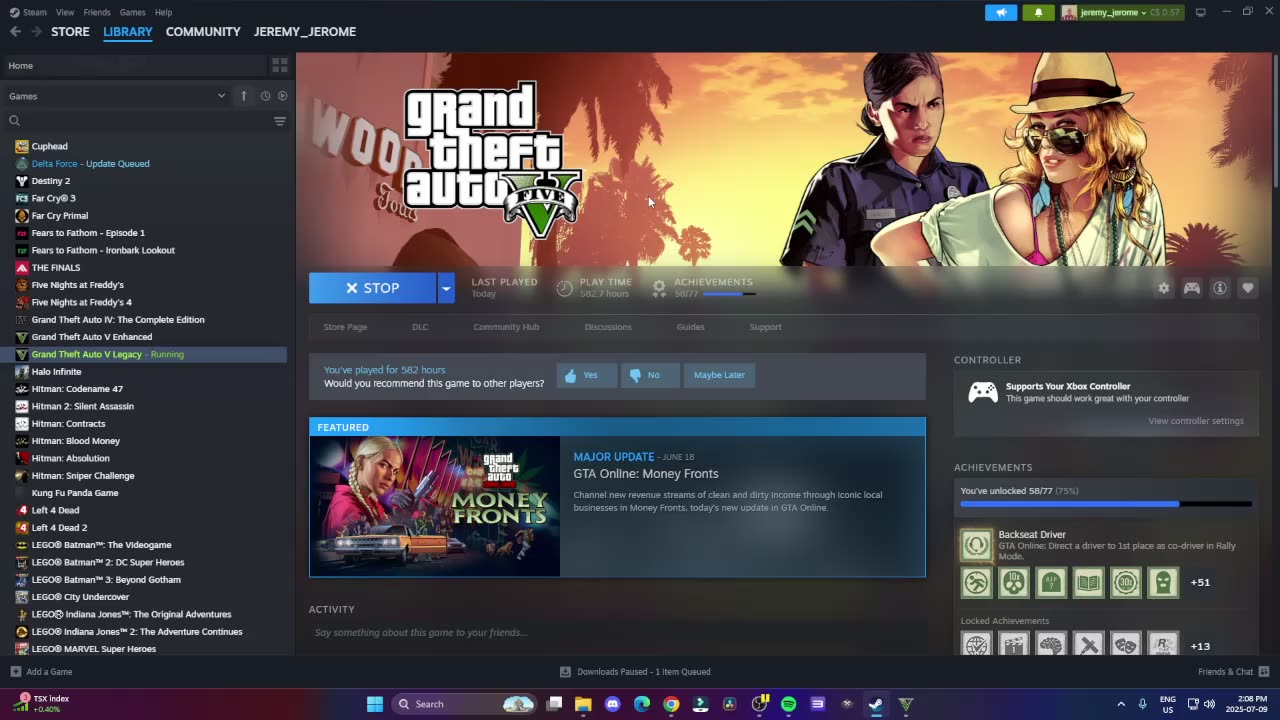Open the Friends menu
The image size is (1280, 720).
(x=97, y=12)
